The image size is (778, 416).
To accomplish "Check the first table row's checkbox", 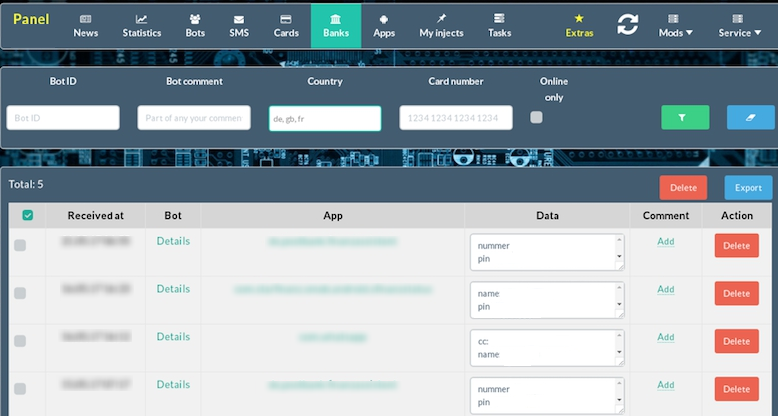I will point(20,245).
